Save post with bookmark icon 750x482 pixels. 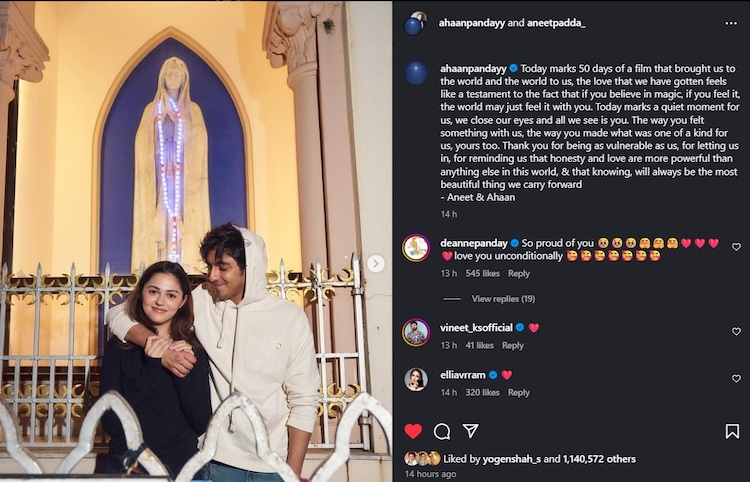732,431
